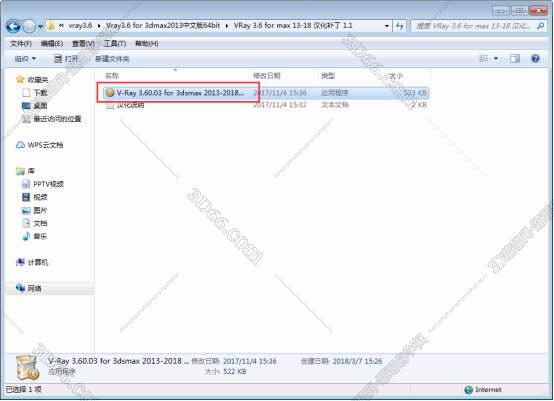Open the 编辑(E) menu
This screenshot has width=554, height=401.
tap(52, 43)
